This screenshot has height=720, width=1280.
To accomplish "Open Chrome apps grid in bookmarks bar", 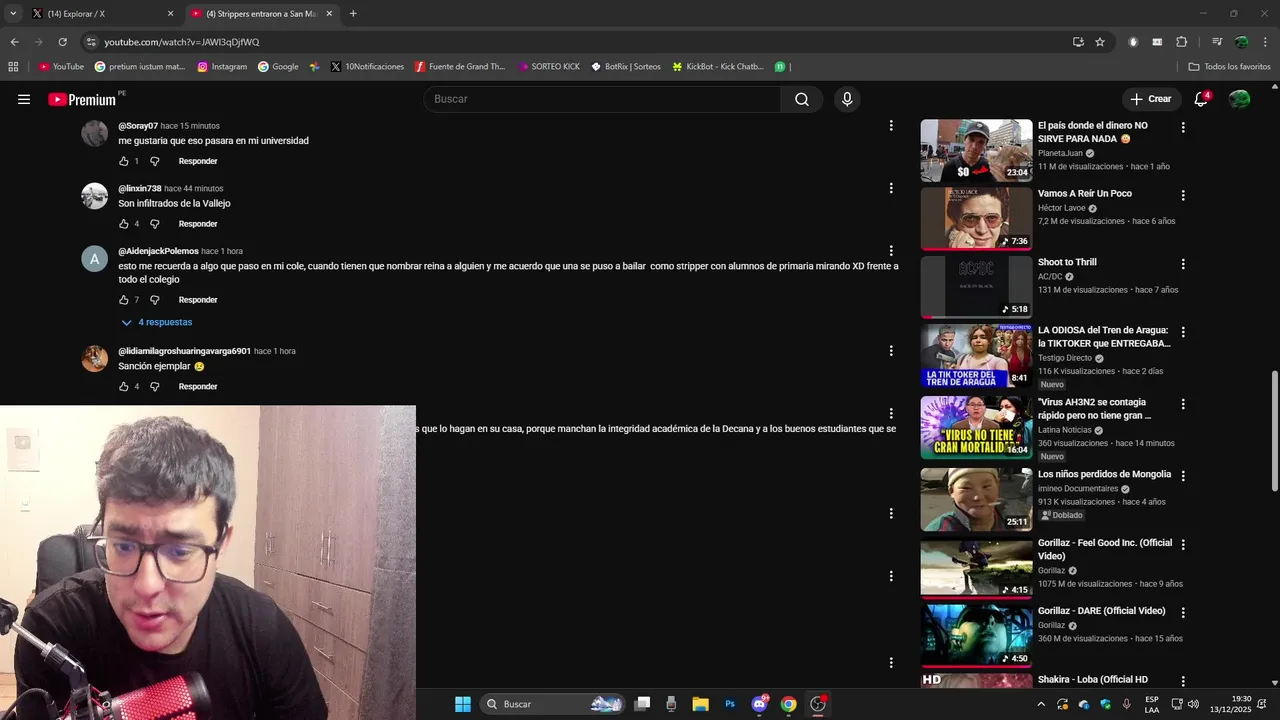I will coord(13,67).
